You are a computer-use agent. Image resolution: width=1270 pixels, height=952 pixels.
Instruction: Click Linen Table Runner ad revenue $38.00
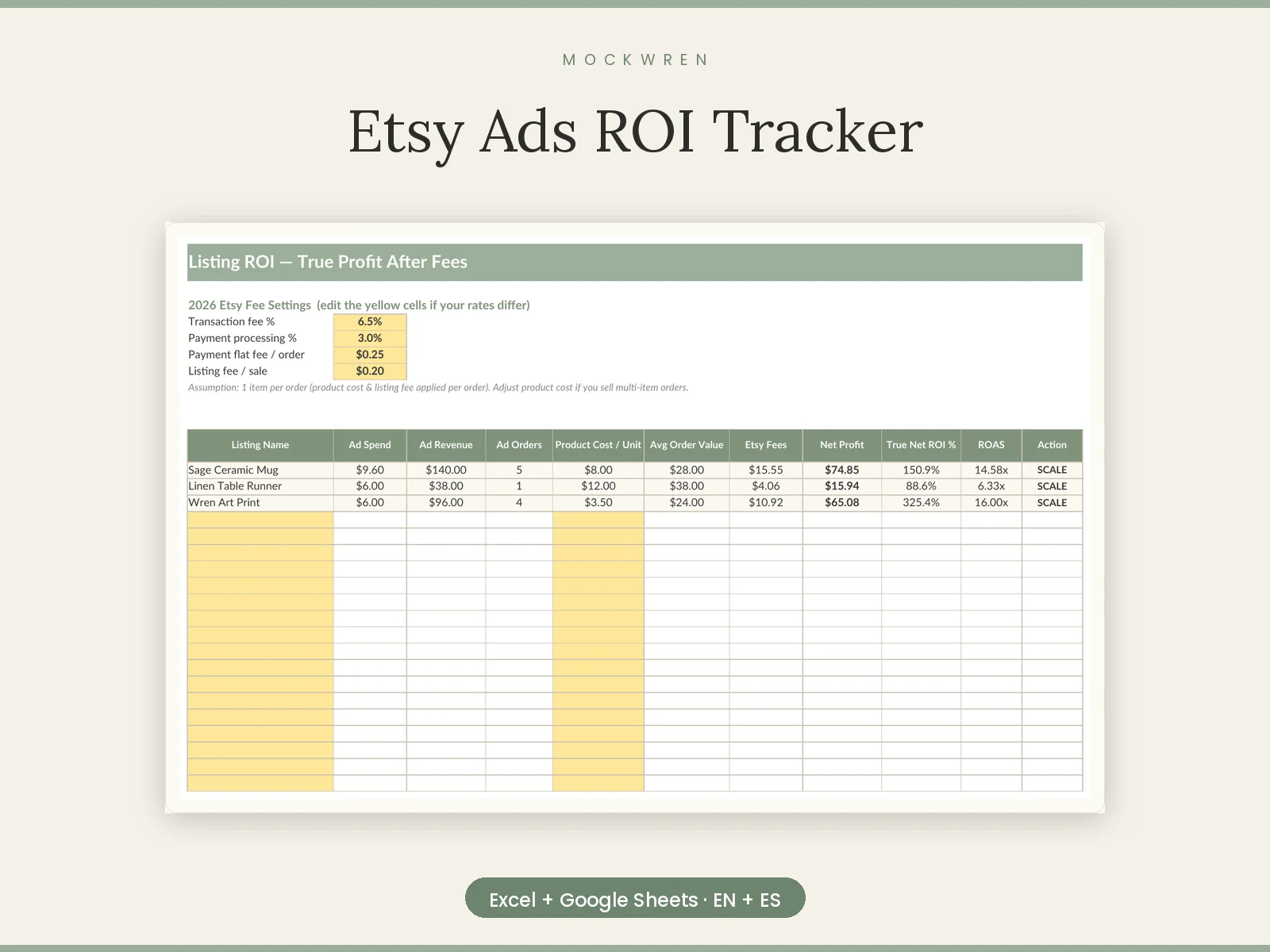pos(446,486)
